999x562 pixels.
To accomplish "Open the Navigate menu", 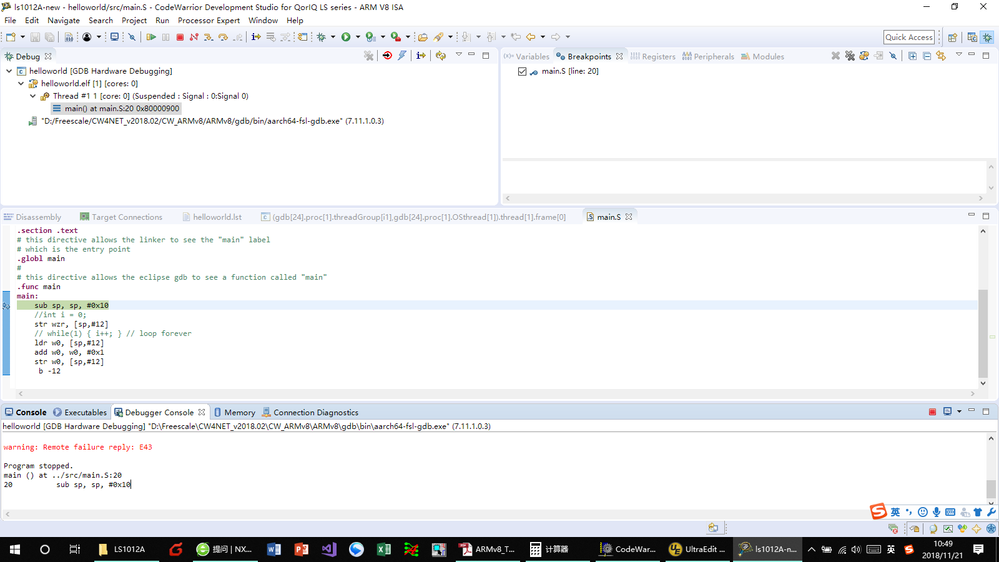I will pyautogui.click(x=64, y=20).
